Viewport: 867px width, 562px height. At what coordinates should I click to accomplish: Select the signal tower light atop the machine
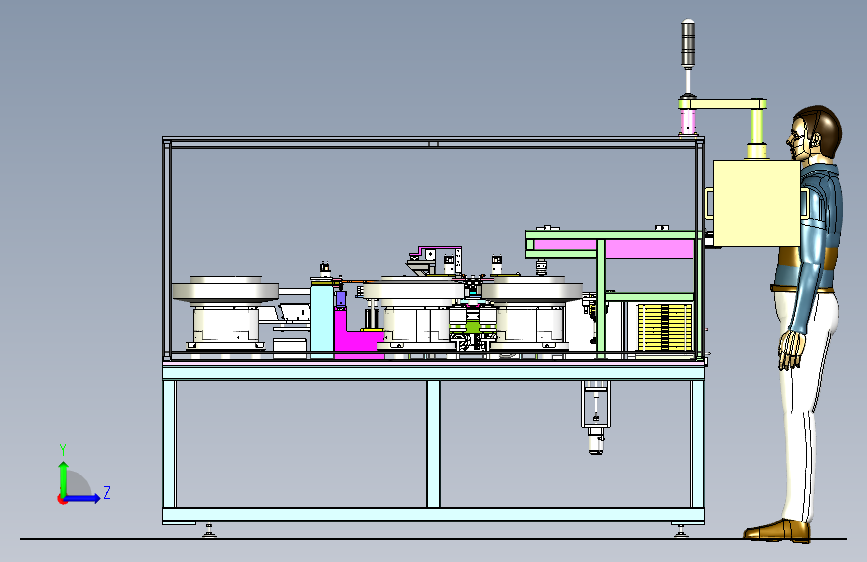688,44
